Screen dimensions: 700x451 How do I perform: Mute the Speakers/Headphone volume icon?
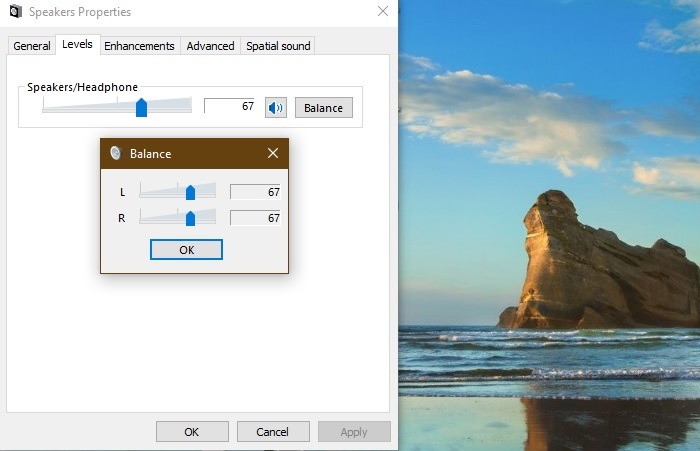(275, 108)
